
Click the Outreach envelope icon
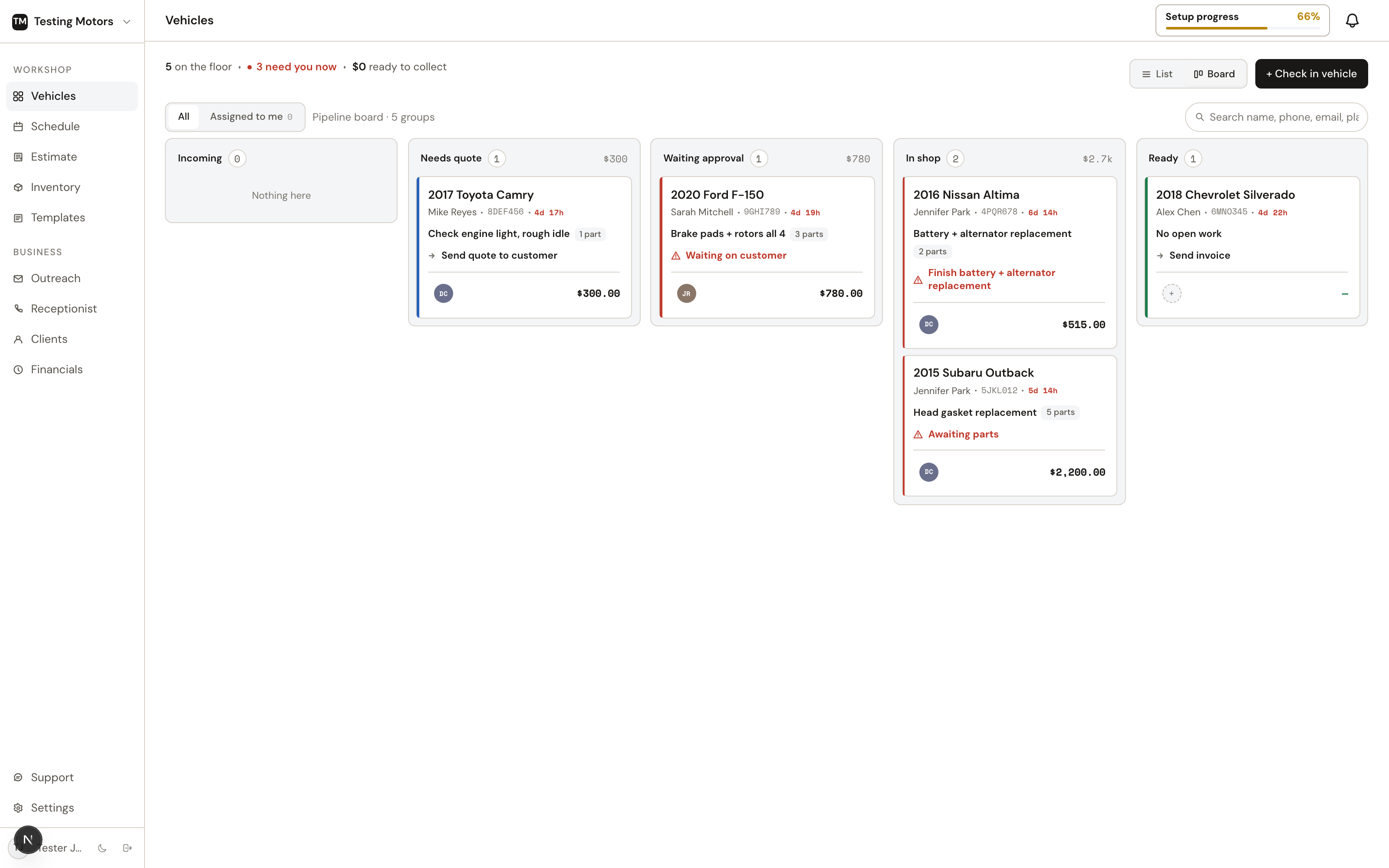click(x=18, y=279)
